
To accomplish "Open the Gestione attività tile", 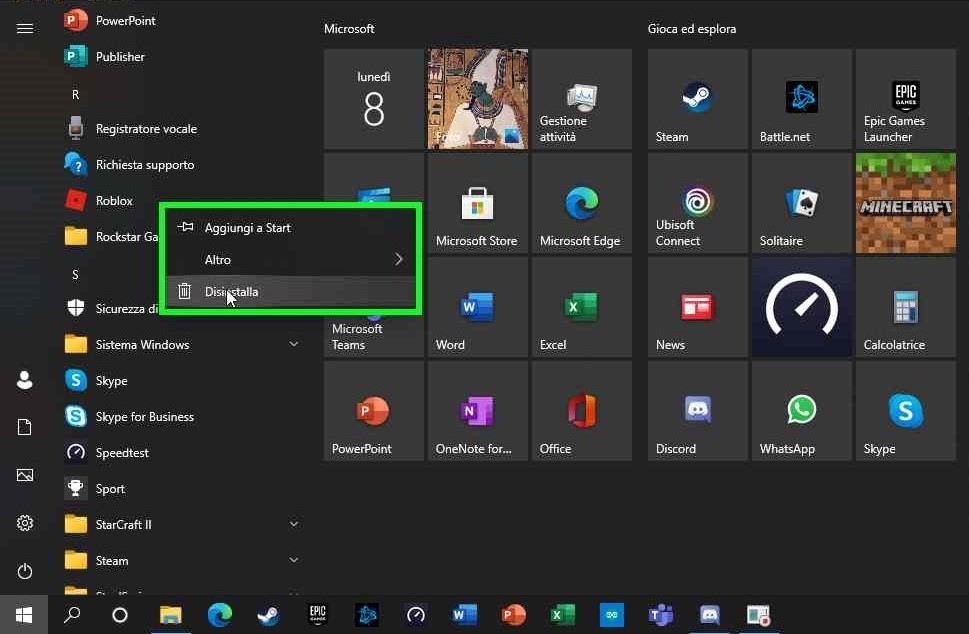I will [x=582, y=99].
